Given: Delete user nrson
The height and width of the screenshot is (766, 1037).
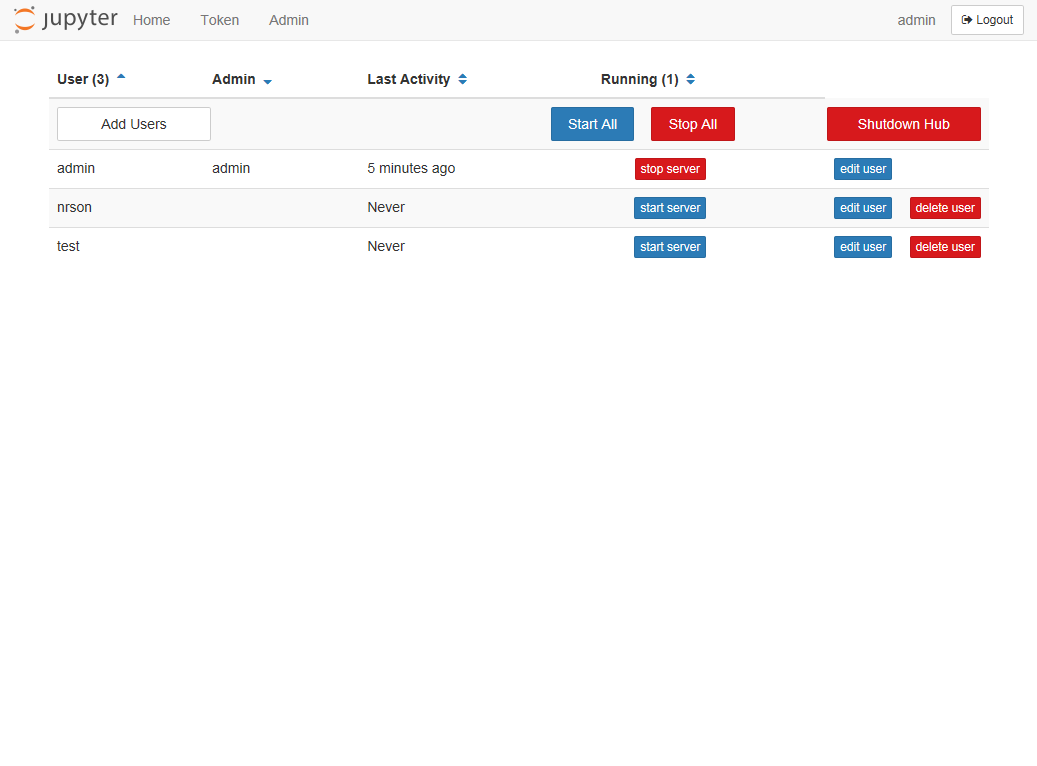Looking at the screenshot, I should pyautogui.click(x=945, y=208).
